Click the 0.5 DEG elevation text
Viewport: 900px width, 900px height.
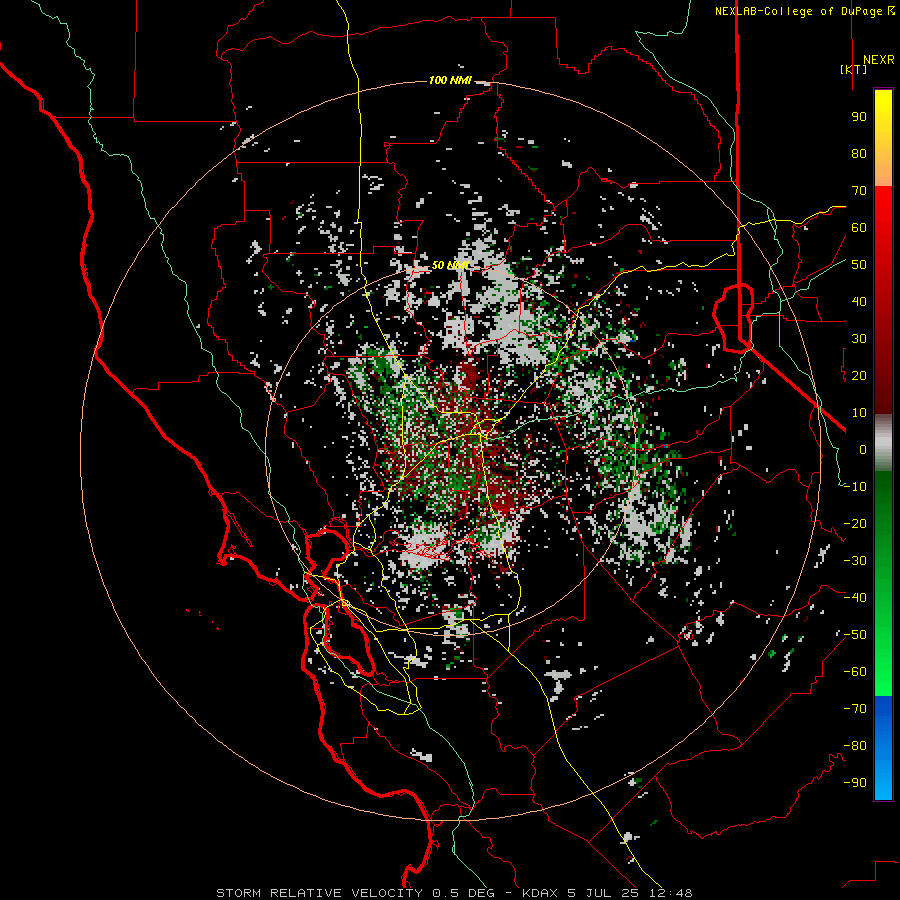(x=462, y=893)
